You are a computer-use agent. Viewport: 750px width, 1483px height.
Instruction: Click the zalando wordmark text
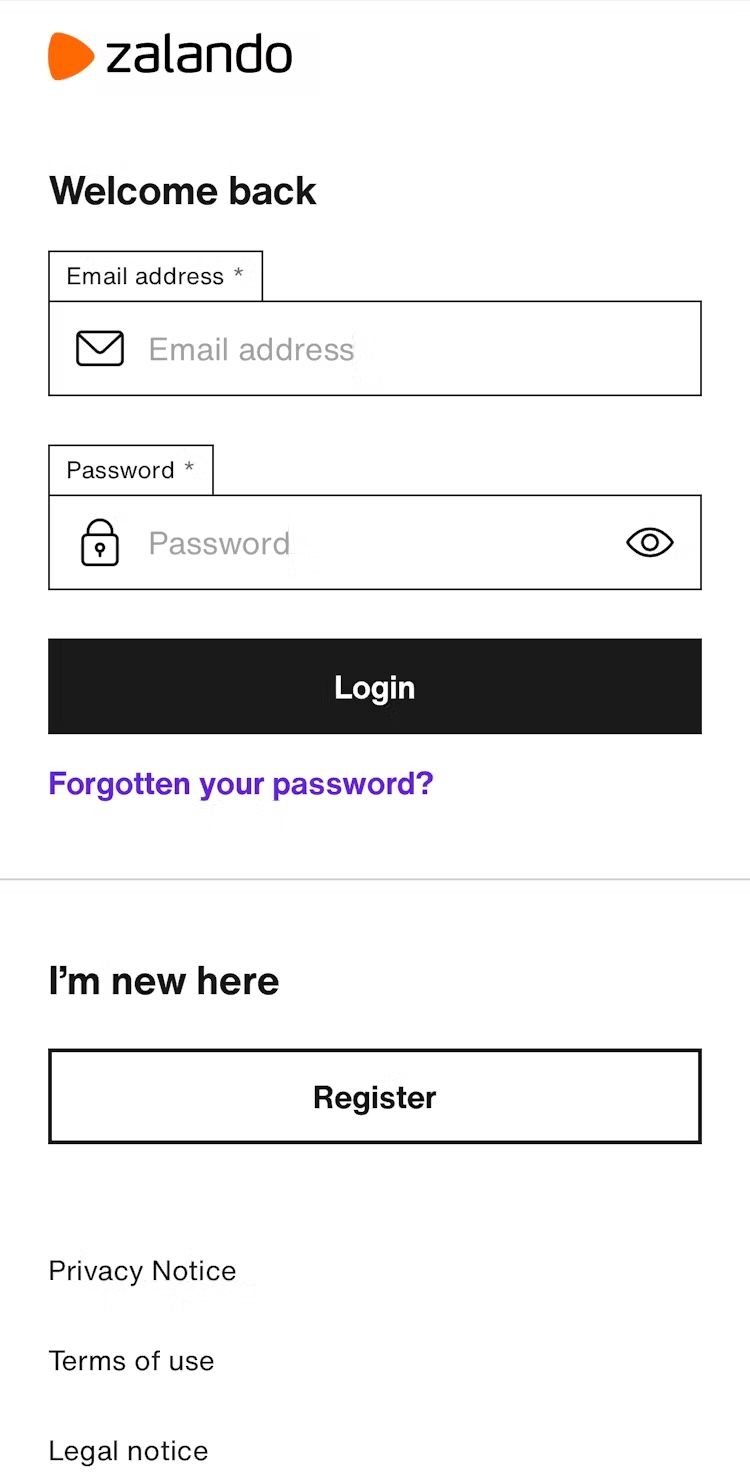click(x=199, y=55)
